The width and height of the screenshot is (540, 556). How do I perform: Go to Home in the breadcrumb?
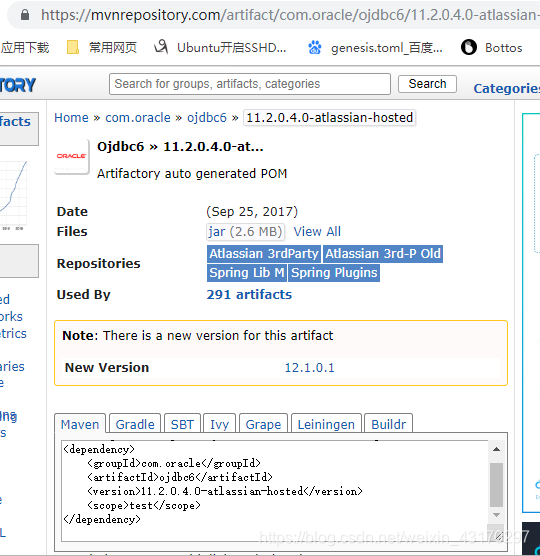[x=71, y=117]
